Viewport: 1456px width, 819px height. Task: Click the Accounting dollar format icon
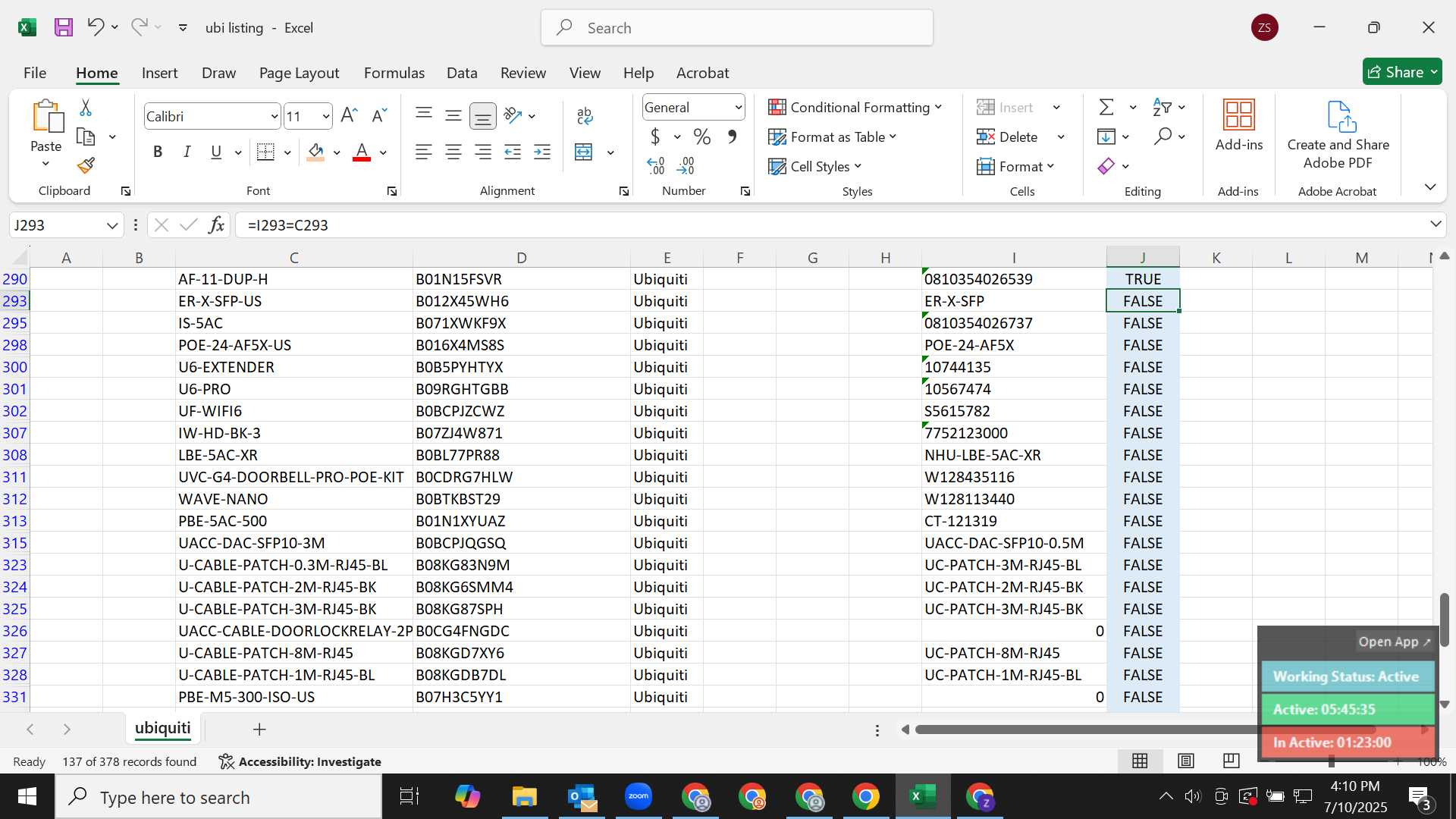click(x=655, y=136)
